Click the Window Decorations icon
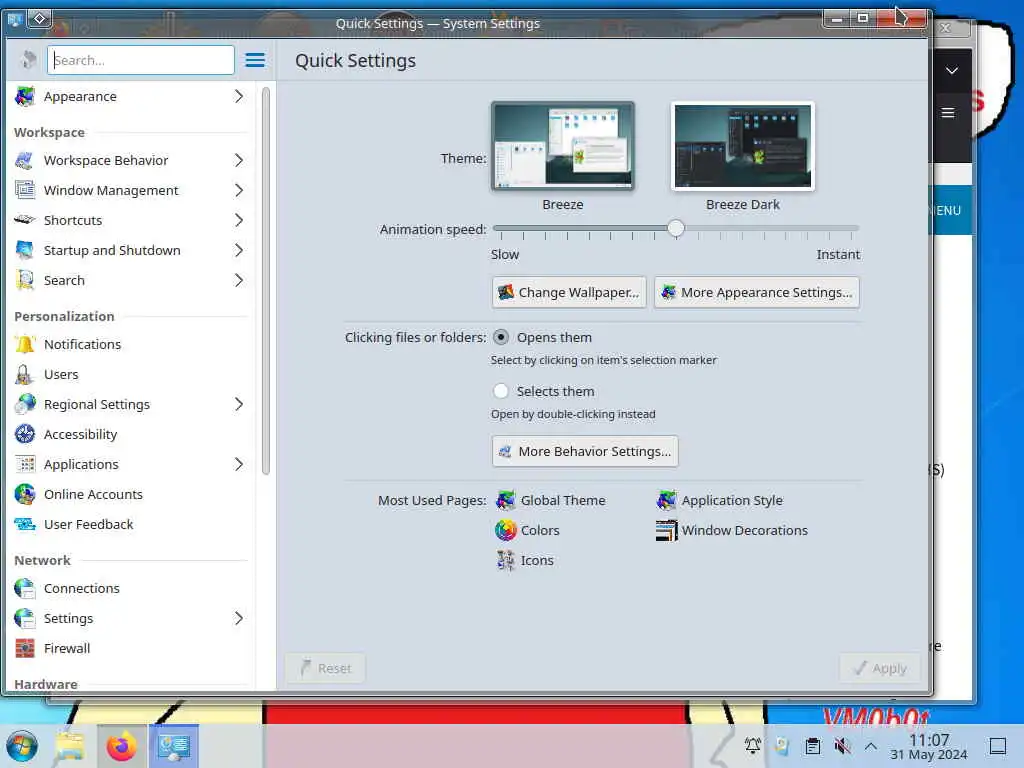Viewport: 1024px width, 768px height. point(666,530)
